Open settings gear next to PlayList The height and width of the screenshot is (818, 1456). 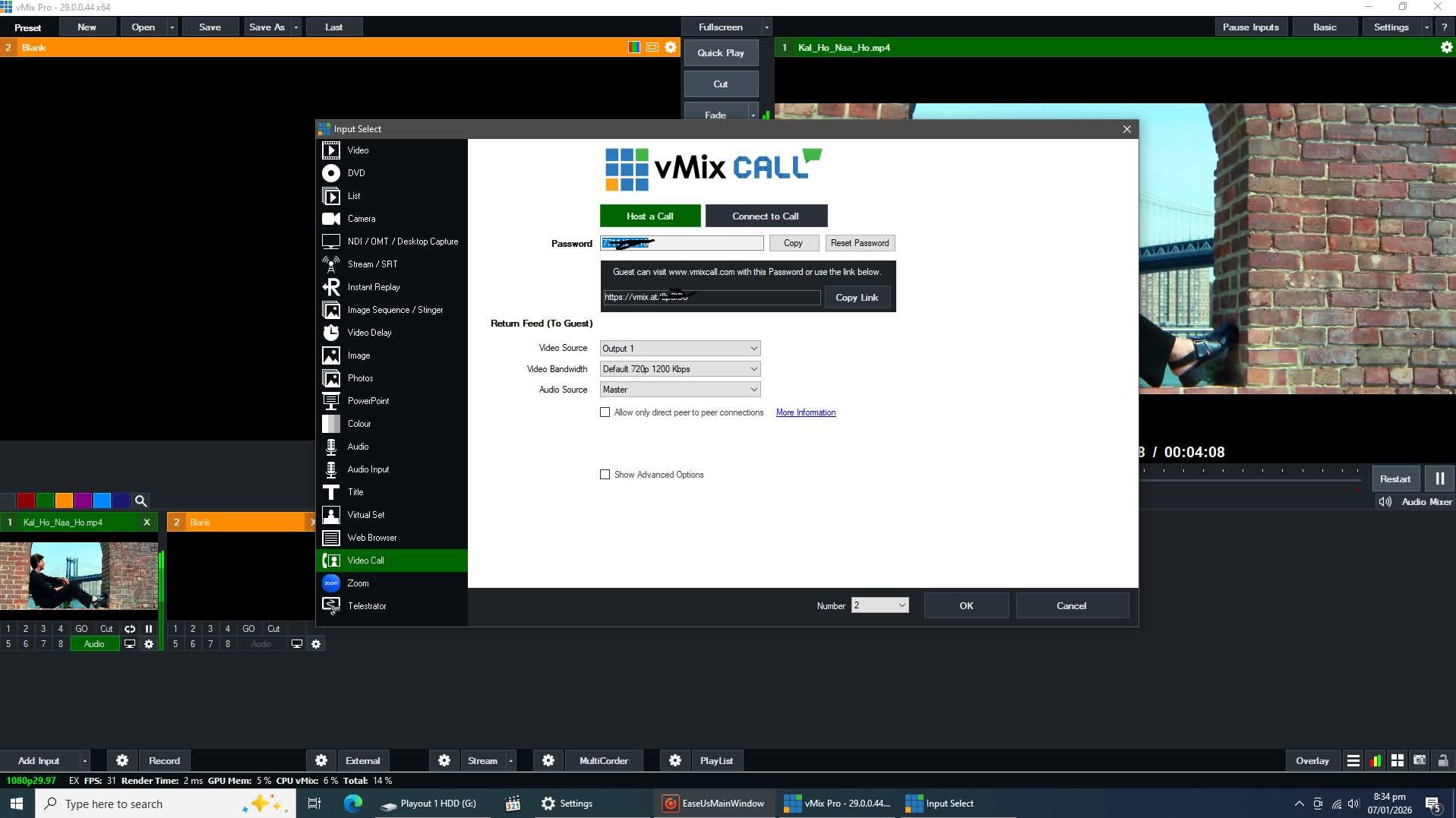click(675, 760)
